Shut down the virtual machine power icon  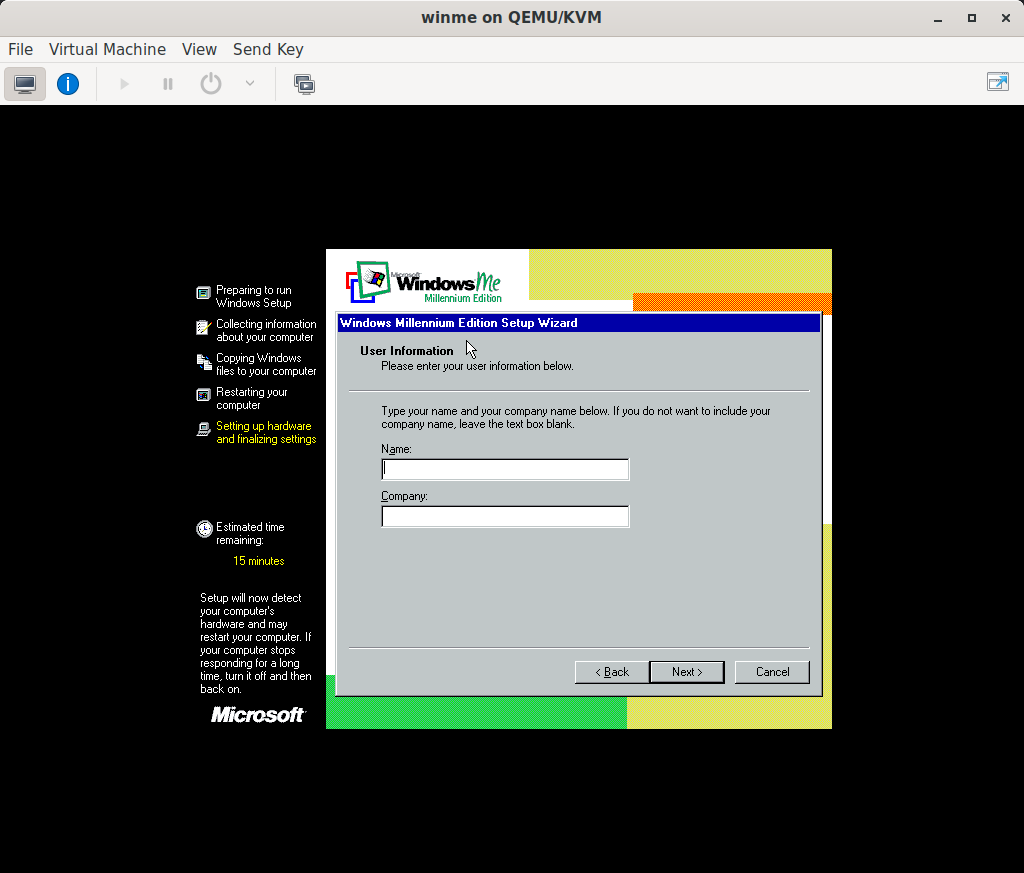coord(211,84)
